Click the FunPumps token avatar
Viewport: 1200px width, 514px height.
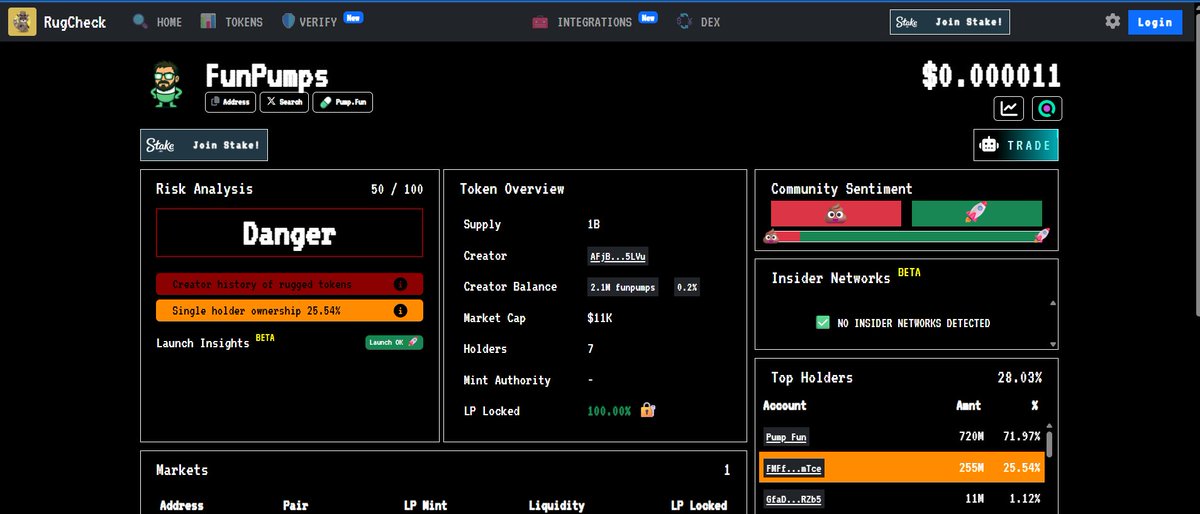(168, 85)
